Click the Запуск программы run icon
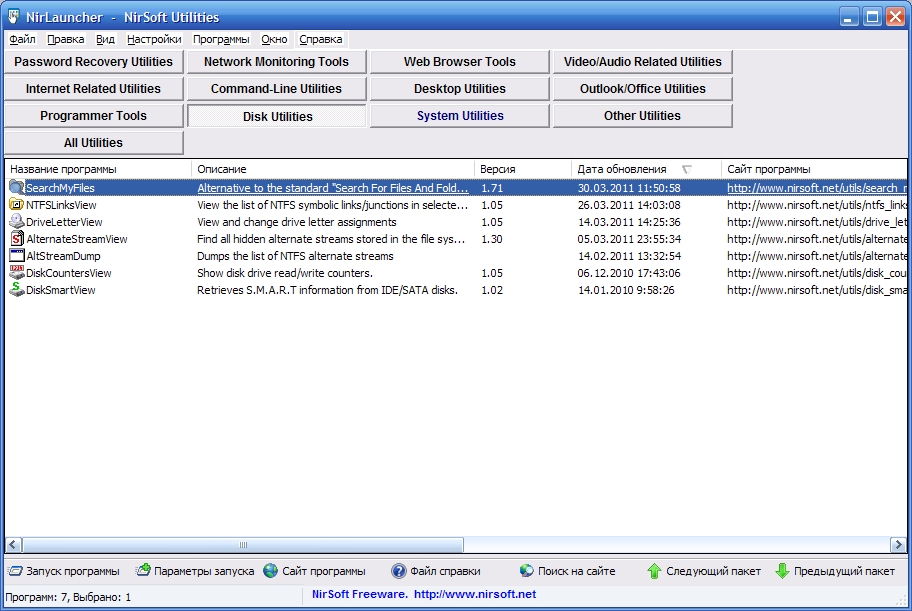The height and width of the screenshot is (611, 912). [x=15, y=571]
